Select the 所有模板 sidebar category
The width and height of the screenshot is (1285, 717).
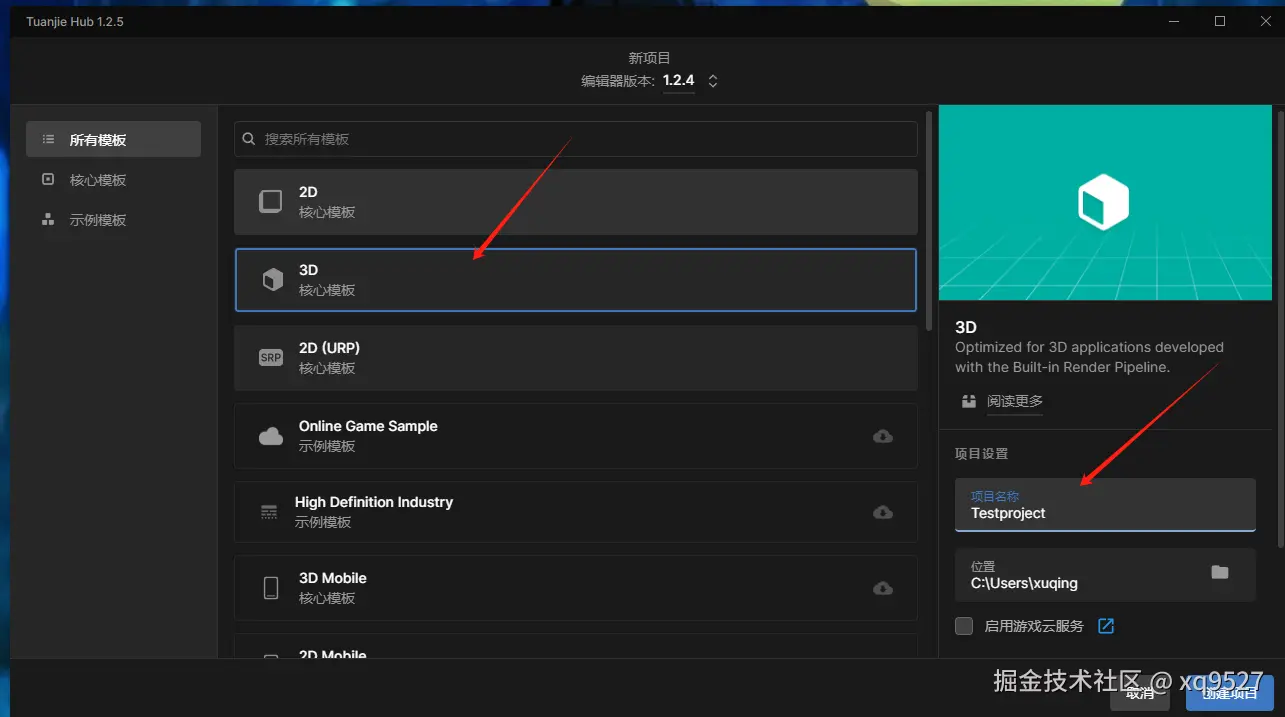coord(113,140)
